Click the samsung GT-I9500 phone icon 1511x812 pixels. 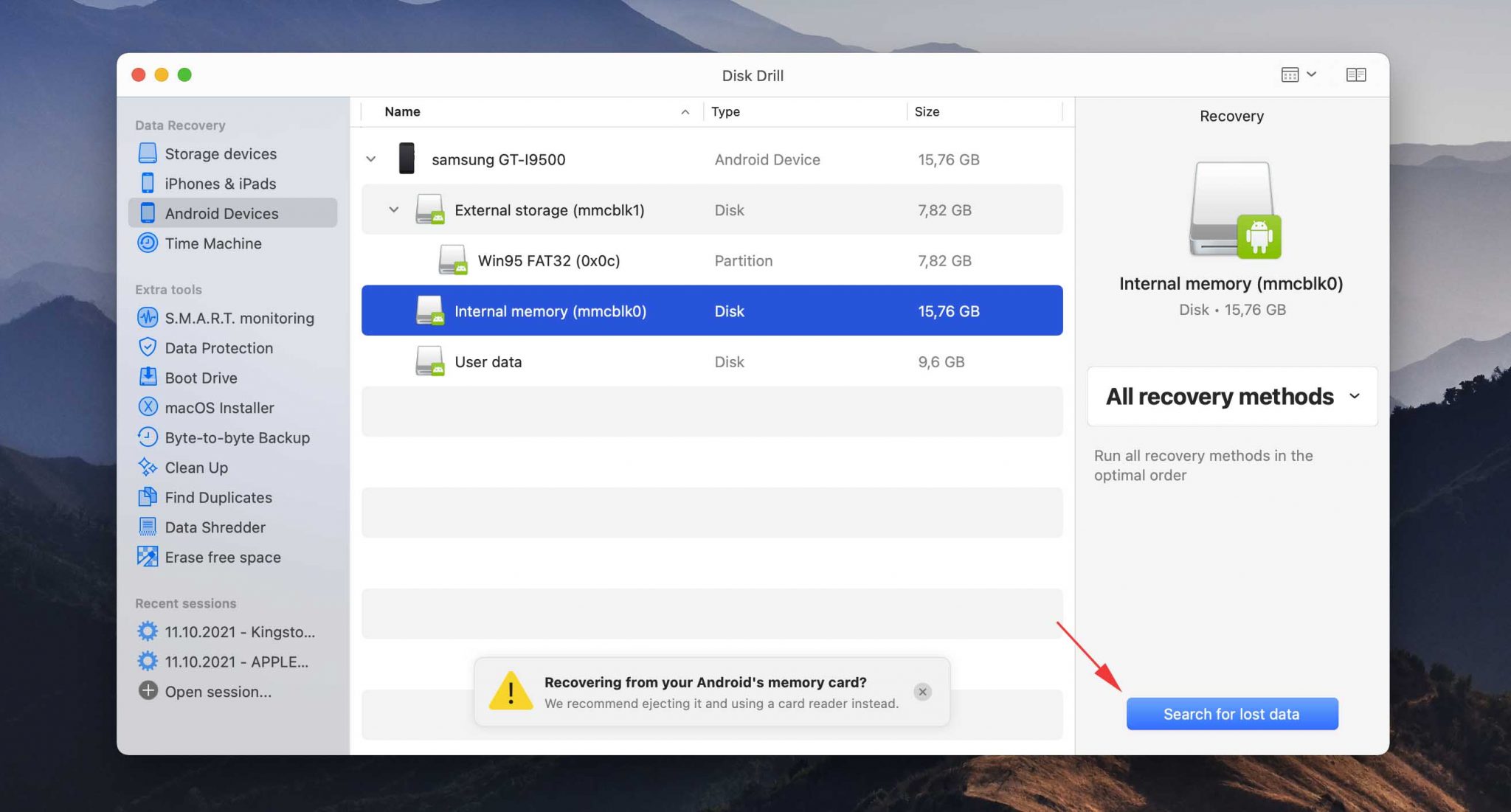point(407,159)
